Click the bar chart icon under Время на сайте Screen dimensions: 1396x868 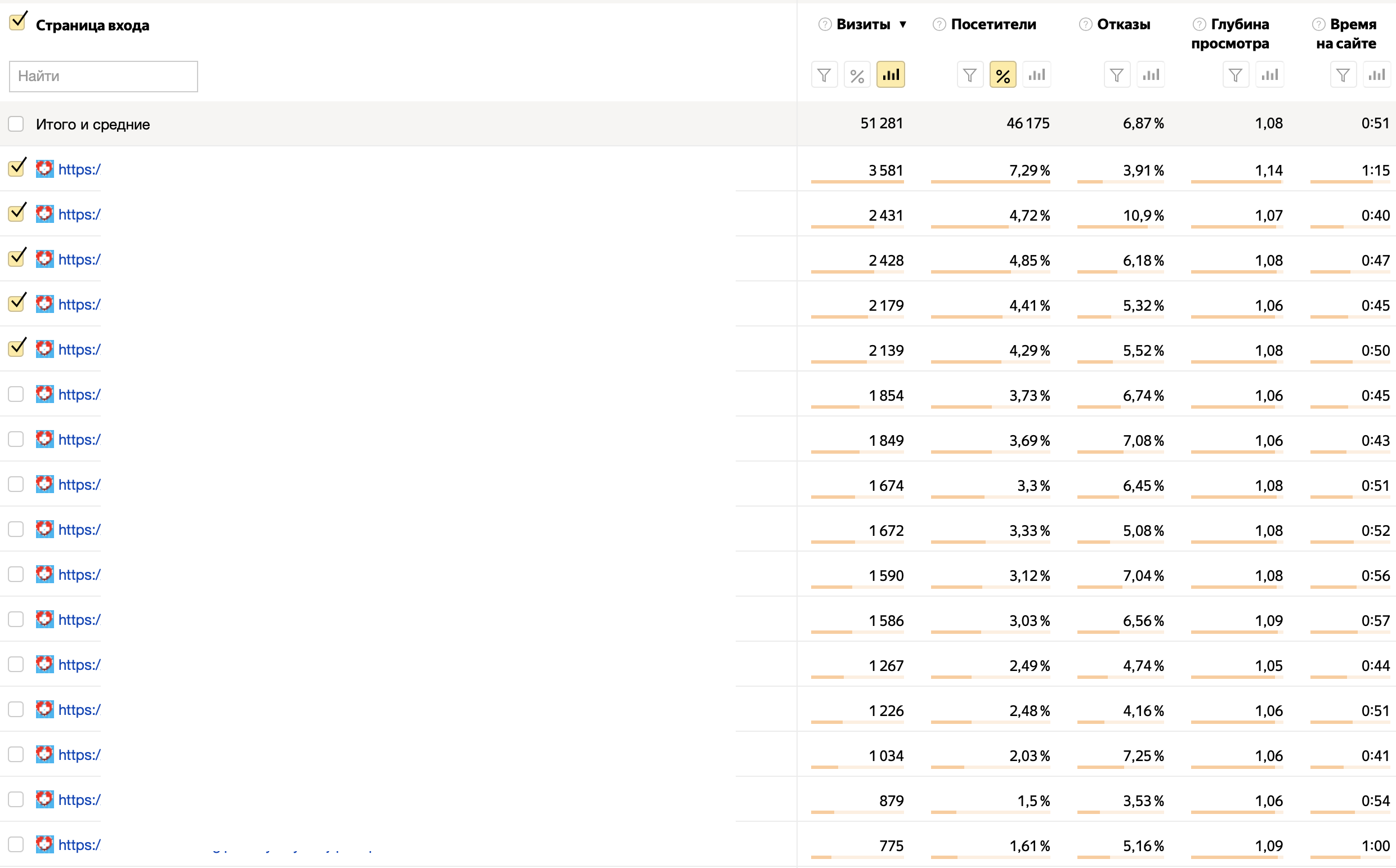click(x=1376, y=75)
